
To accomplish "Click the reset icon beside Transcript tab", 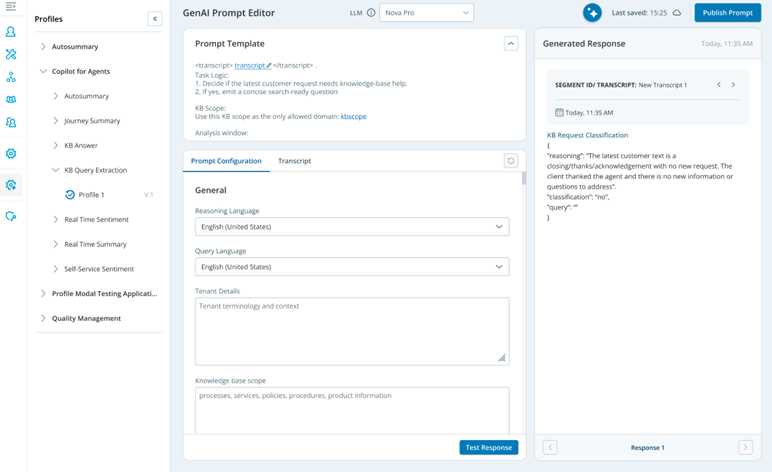I will click(511, 161).
